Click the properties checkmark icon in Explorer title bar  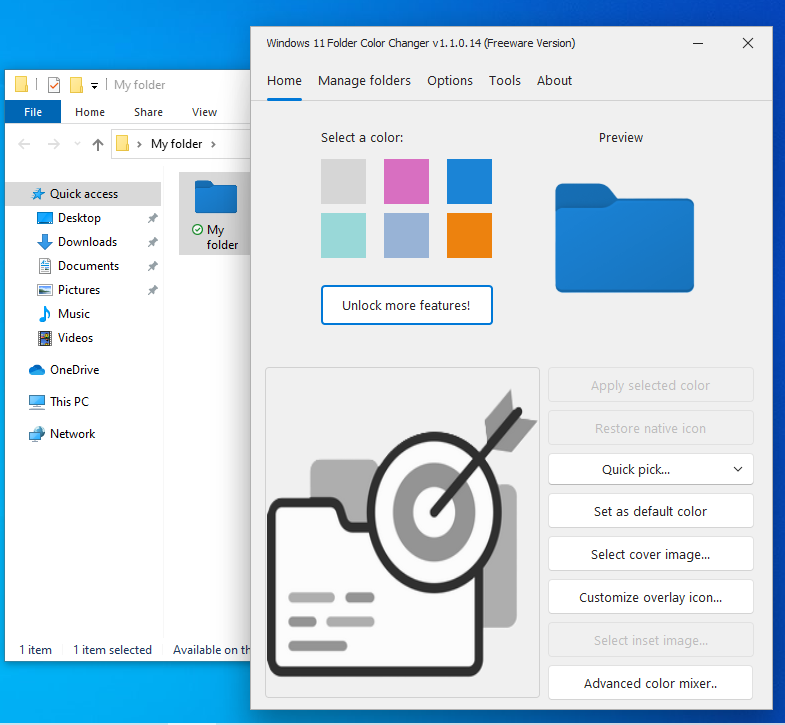tap(54, 85)
